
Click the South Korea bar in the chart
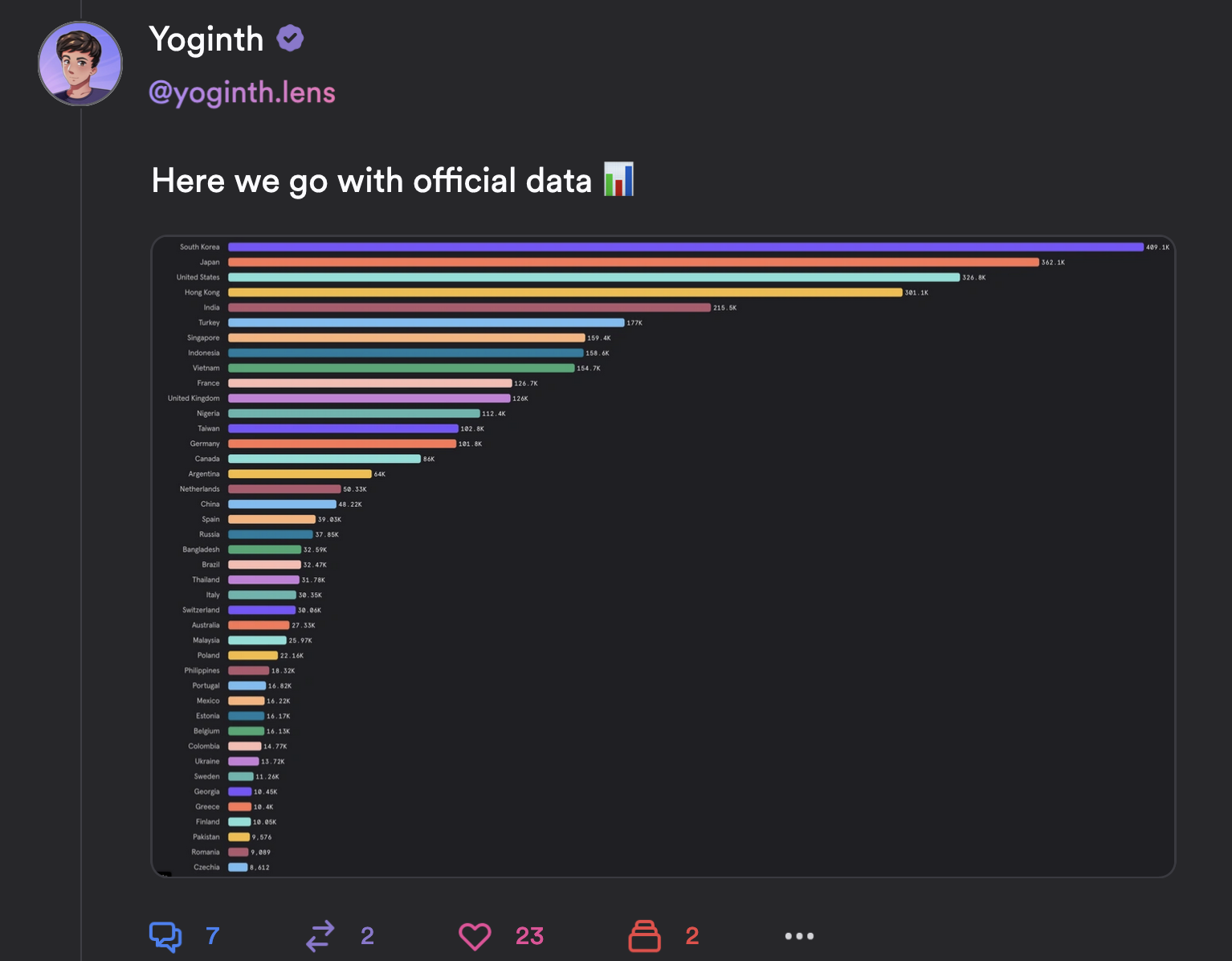click(x=686, y=247)
